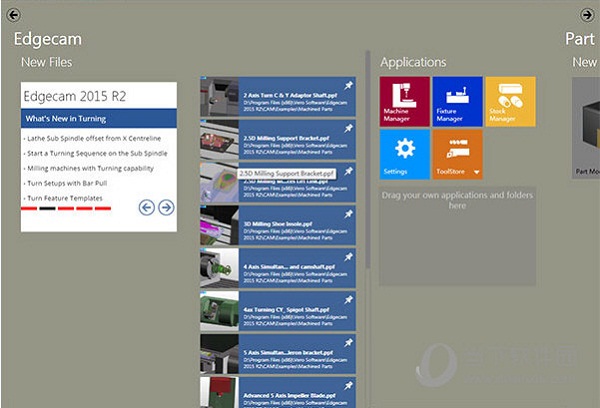
Task: Click Lathe Sub Spindle offset item
Action: (x=94, y=139)
